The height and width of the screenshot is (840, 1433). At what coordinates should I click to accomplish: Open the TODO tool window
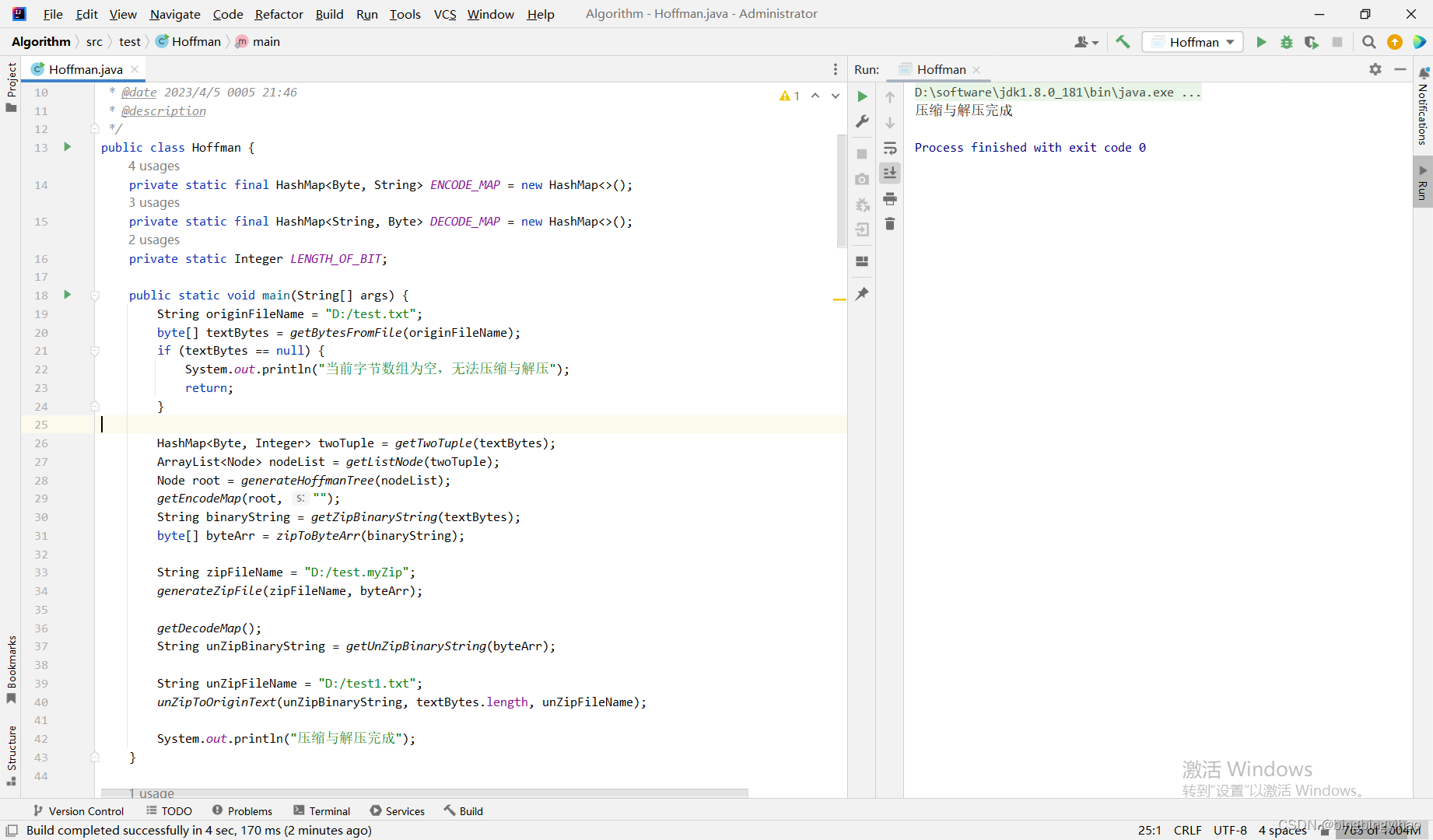169,810
